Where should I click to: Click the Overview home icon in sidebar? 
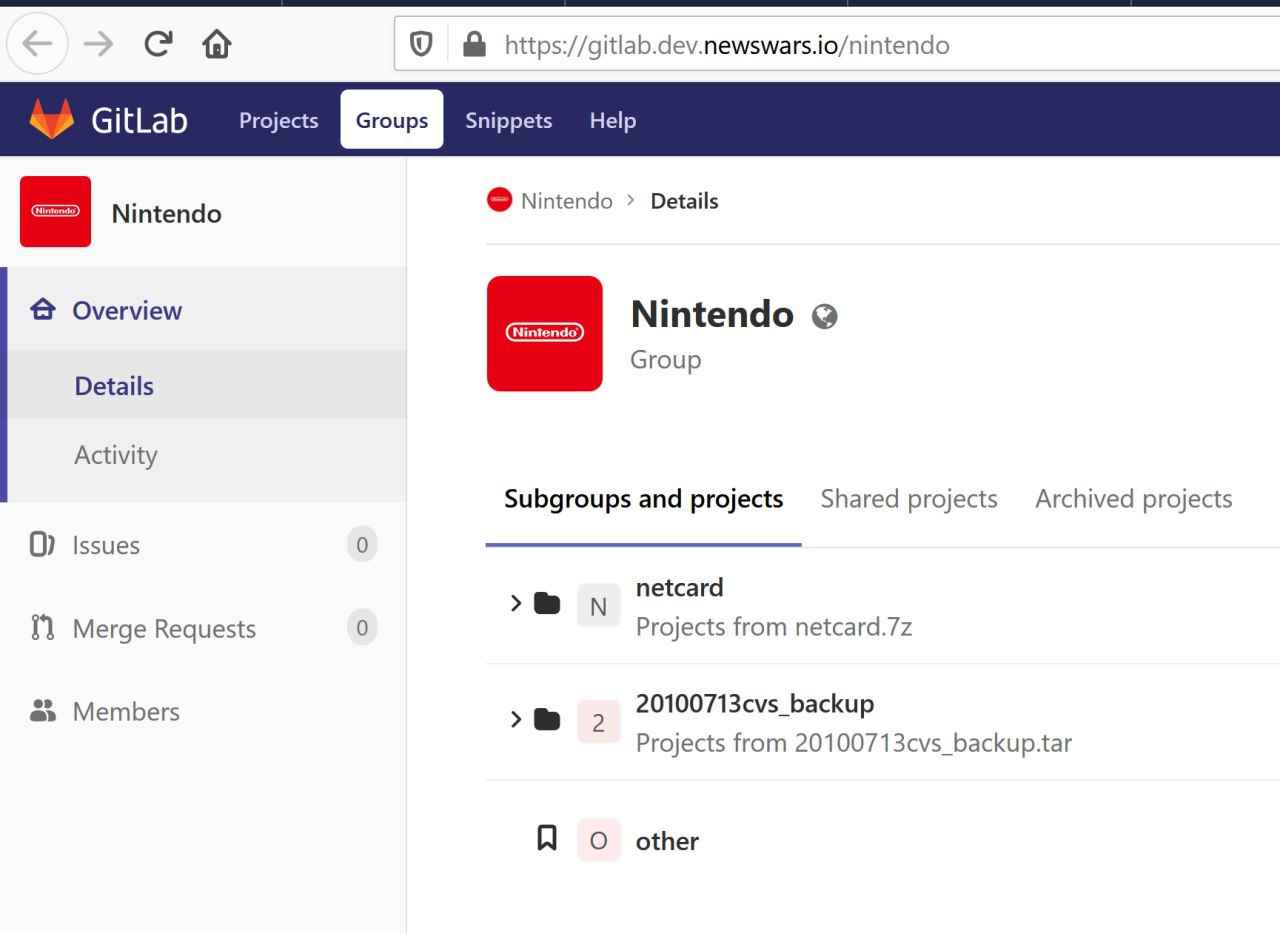[43, 310]
